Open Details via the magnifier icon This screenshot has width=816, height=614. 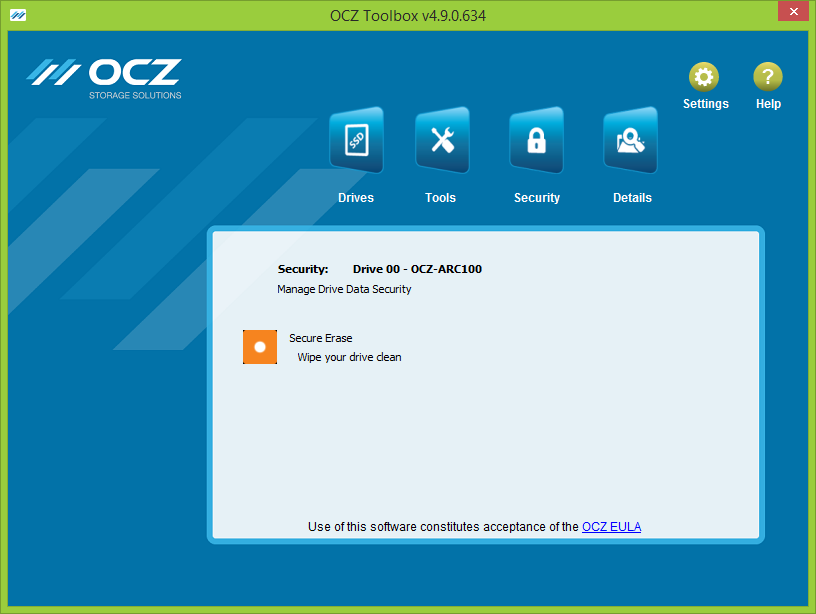[x=630, y=141]
